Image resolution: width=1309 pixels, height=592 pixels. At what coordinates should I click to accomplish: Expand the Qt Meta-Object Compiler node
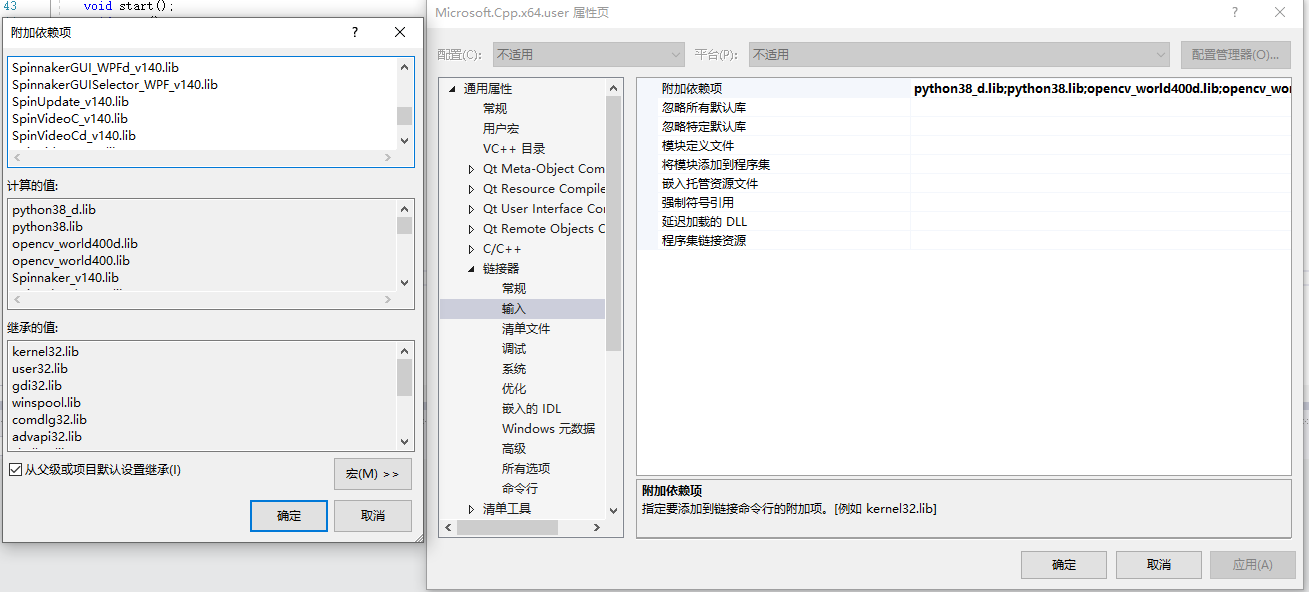(x=470, y=168)
